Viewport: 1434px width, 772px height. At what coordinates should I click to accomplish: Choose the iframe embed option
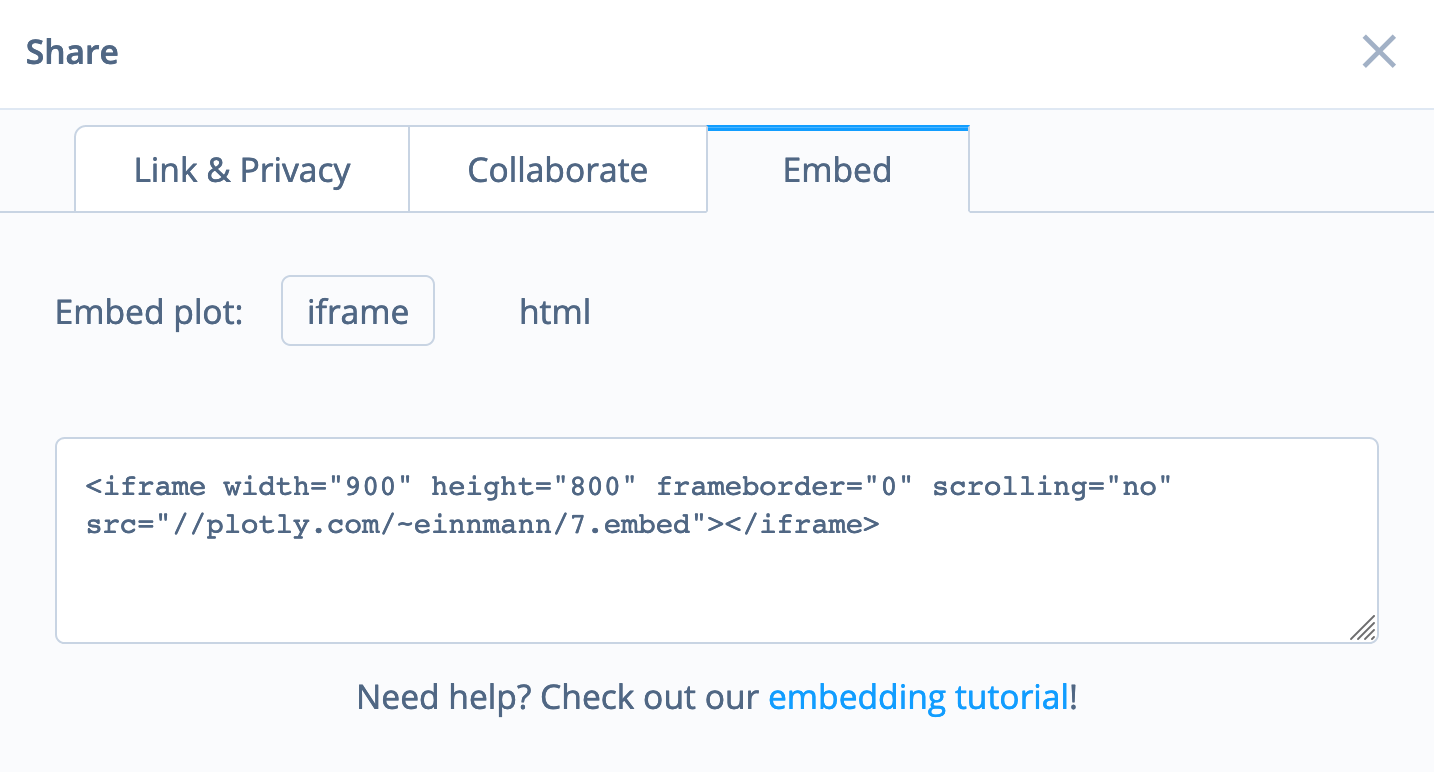click(358, 311)
